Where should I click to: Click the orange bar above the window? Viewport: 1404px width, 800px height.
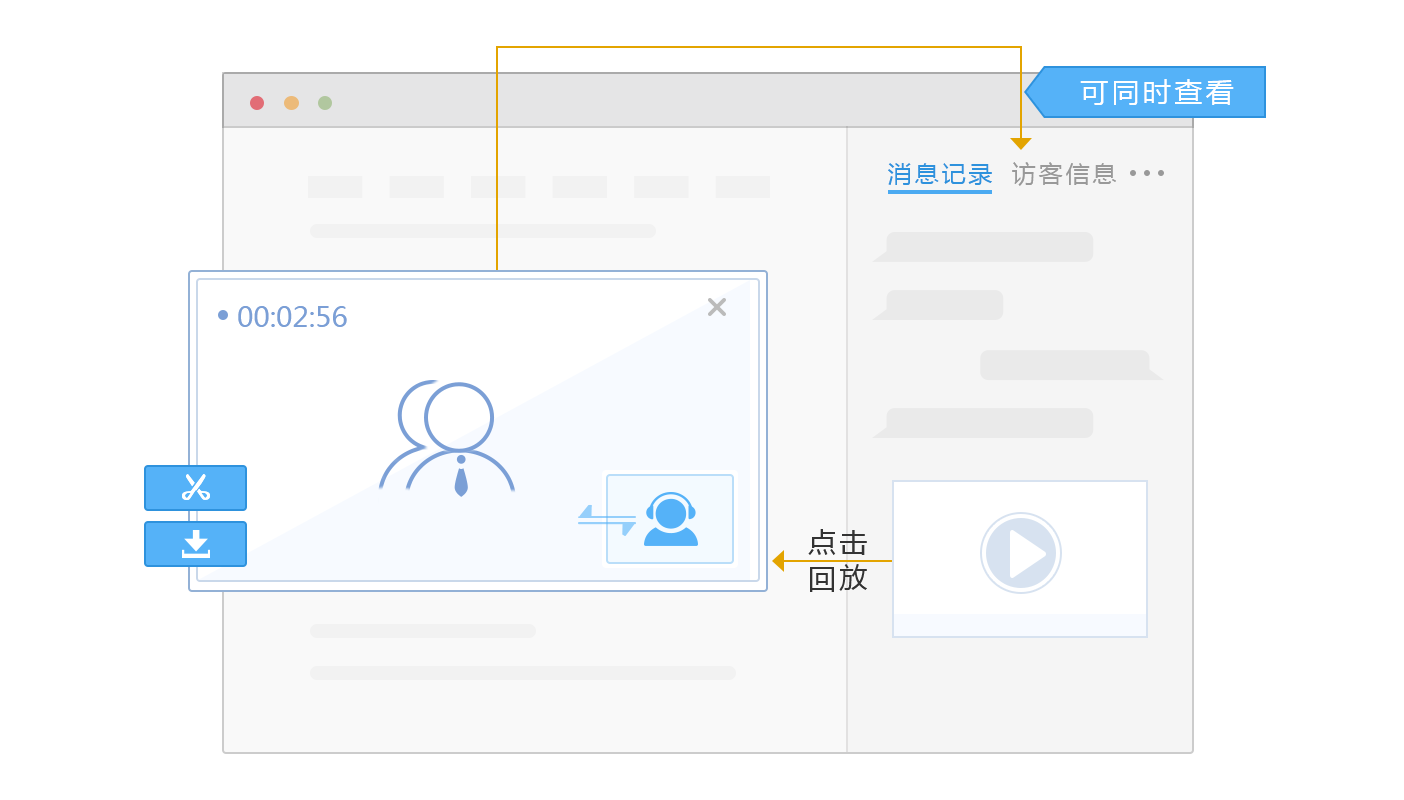pos(758,59)
